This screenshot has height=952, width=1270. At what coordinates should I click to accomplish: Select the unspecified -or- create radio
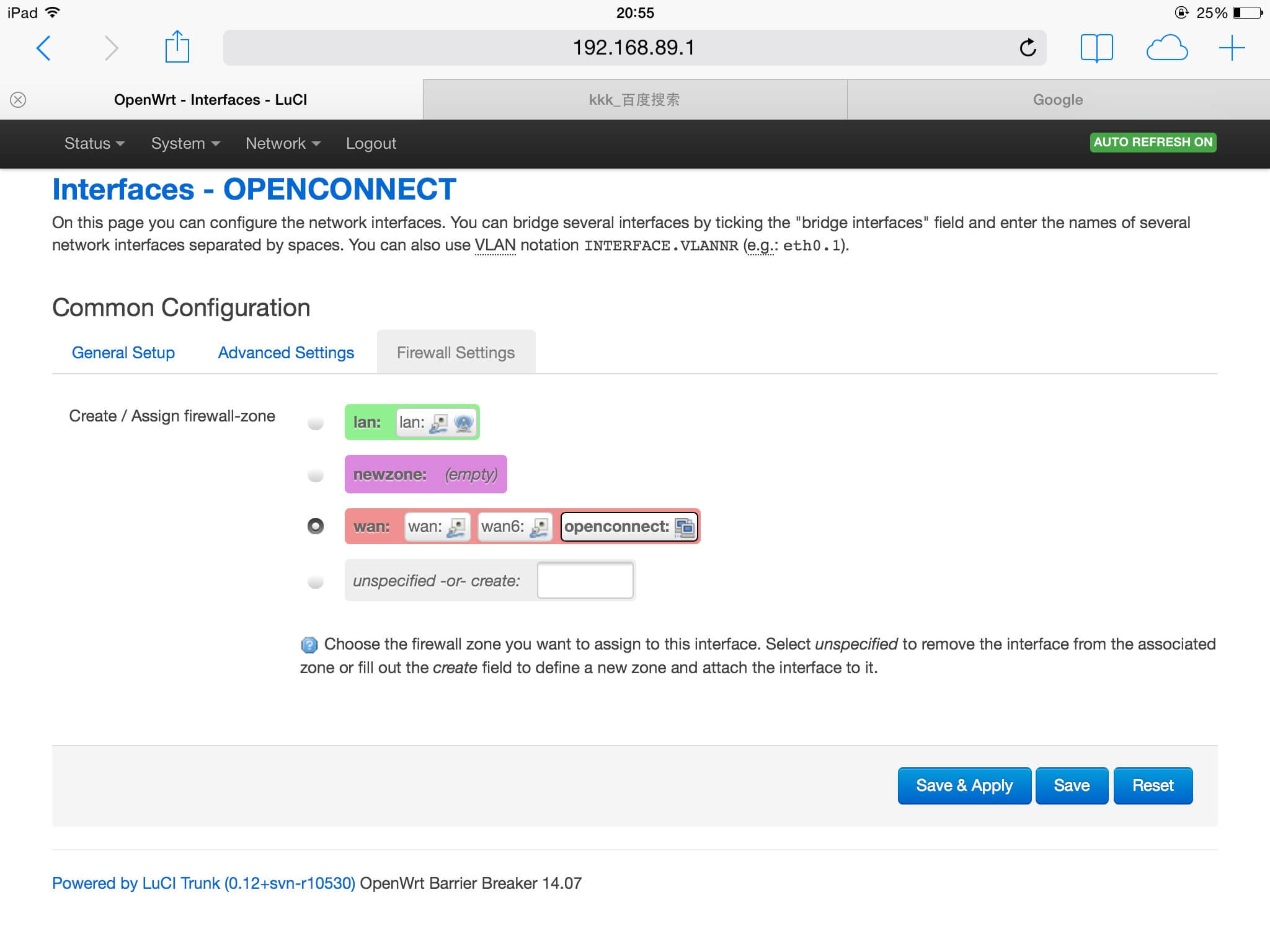(316, 581)
